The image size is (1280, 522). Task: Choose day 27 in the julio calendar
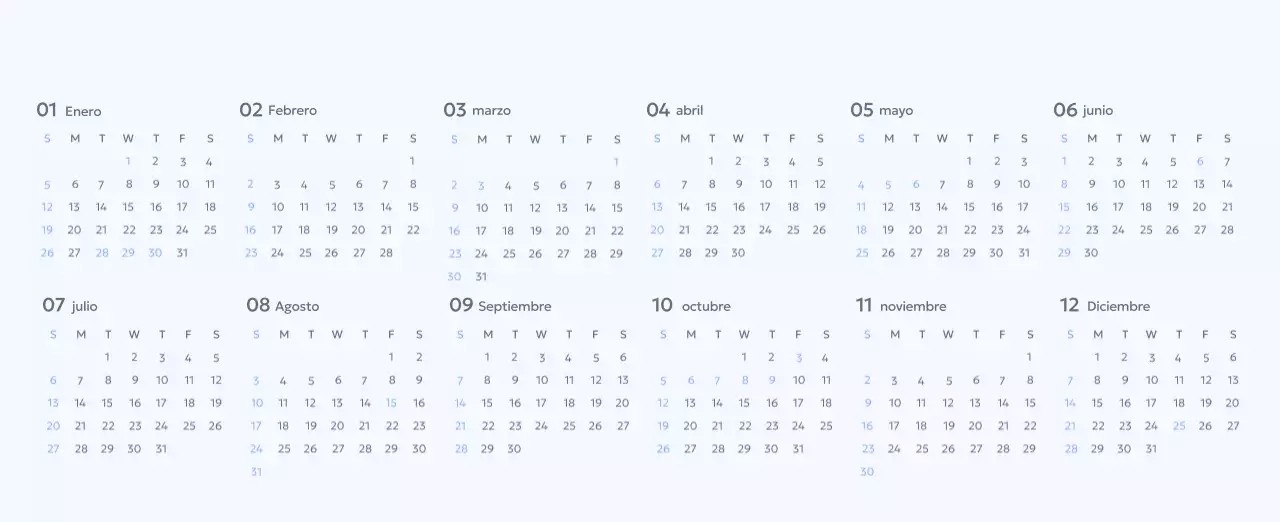(x=53, y=449)
